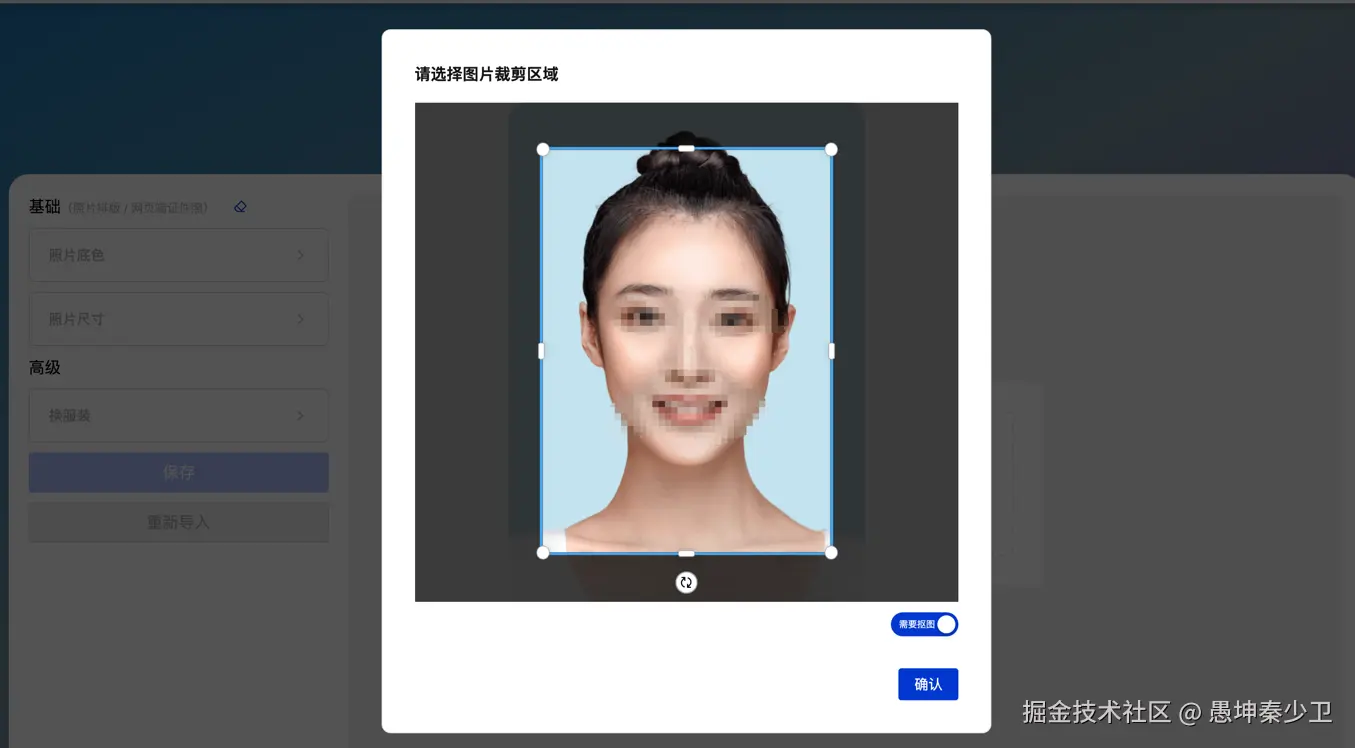Click the 重新导入 button
Screen dimensions: 1355x748
(x=178, y=522)
